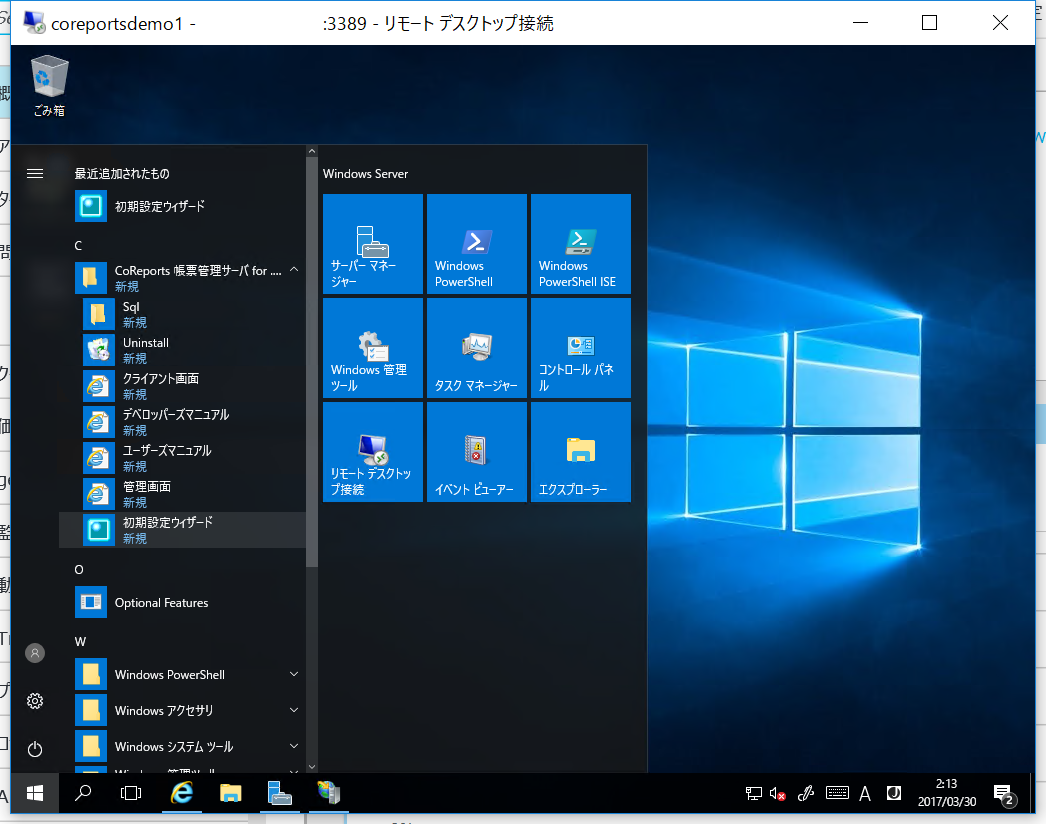Click the app list scrollbar up arrow

click(x=312, y=151)
